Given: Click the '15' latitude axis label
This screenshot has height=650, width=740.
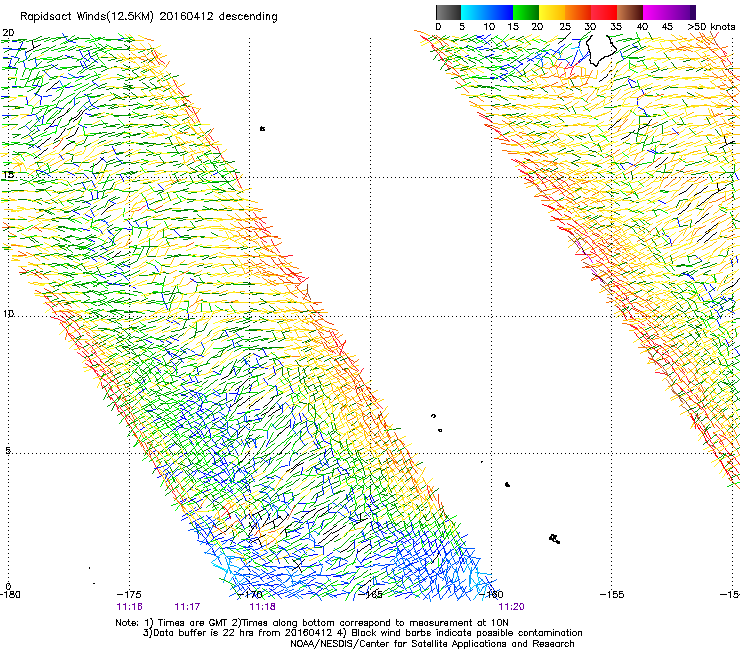Looking at the screenshot, I should tap(8, 174).
